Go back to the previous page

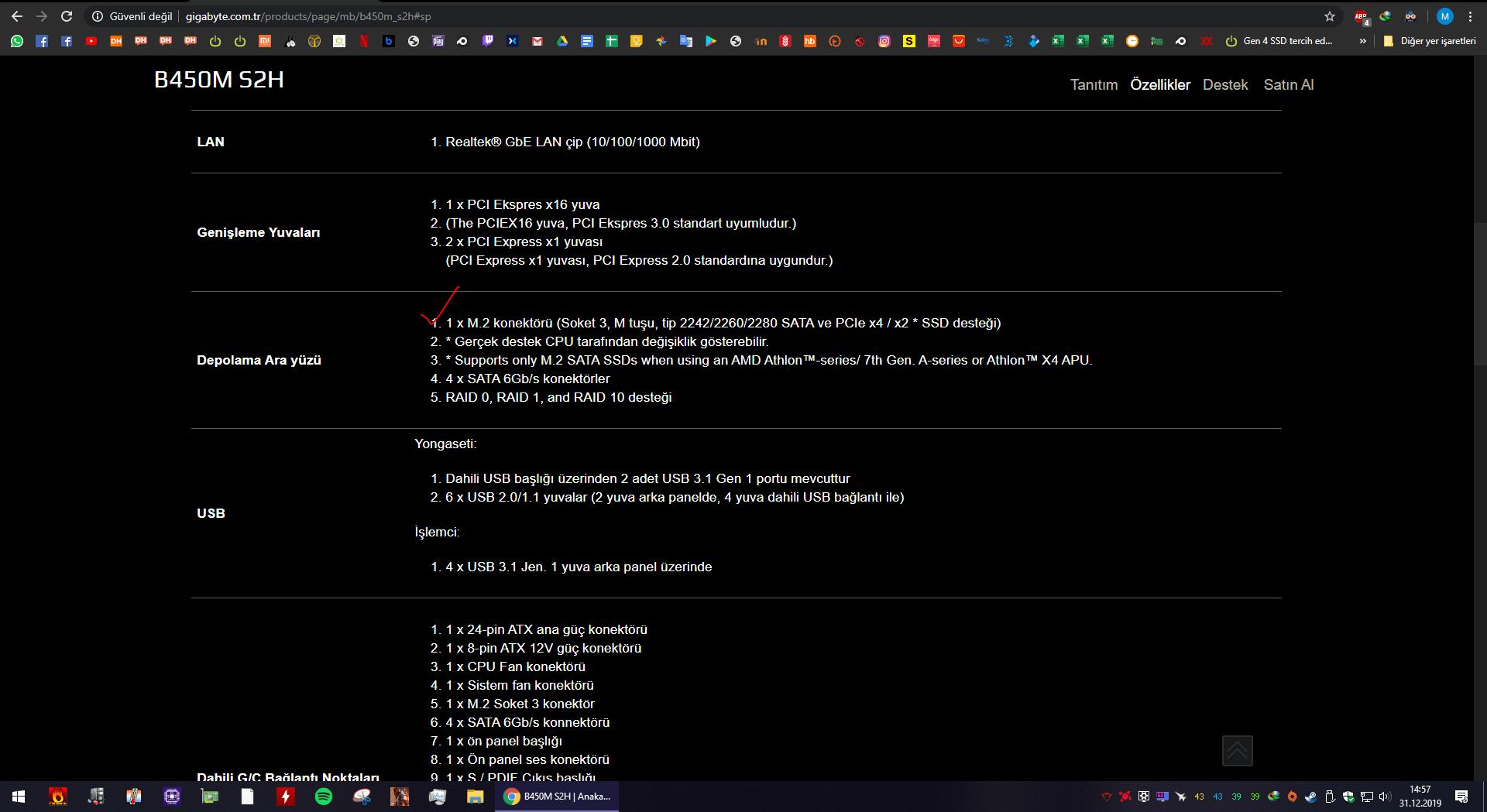17,16
